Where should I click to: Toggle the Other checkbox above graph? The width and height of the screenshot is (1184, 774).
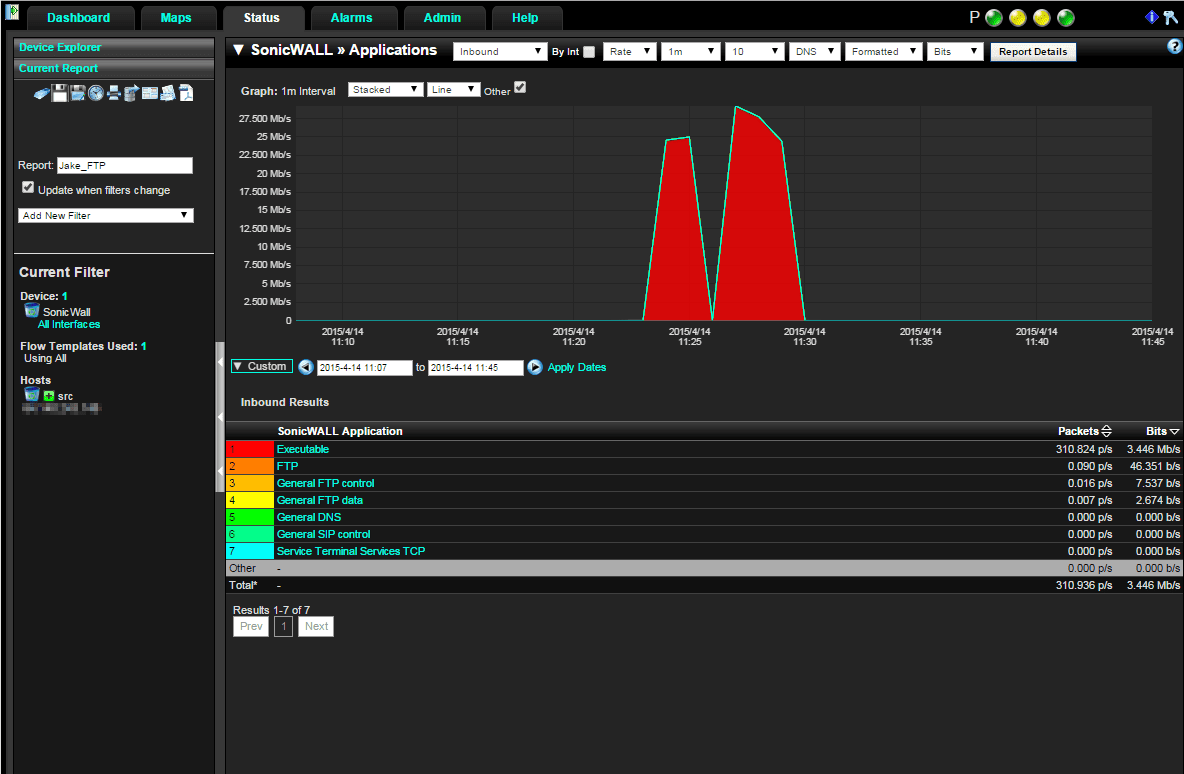520,88
